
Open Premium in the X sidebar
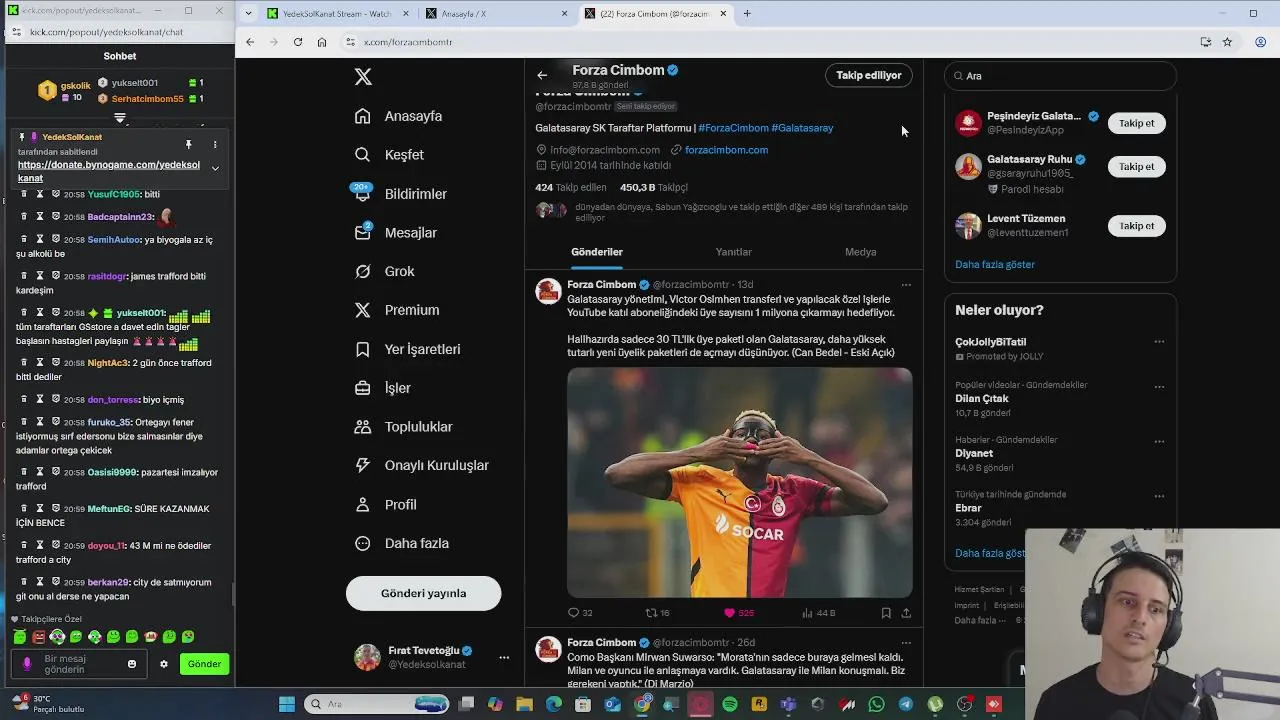tap(396, 310)
